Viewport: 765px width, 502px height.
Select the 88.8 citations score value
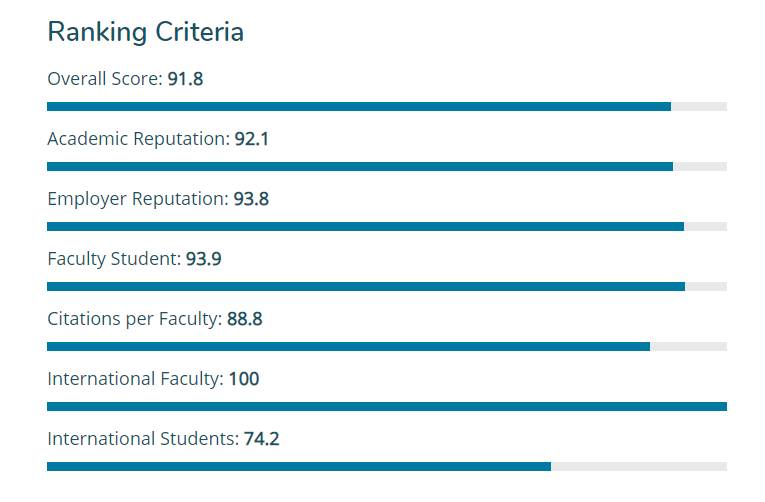(x=244, y=319)
